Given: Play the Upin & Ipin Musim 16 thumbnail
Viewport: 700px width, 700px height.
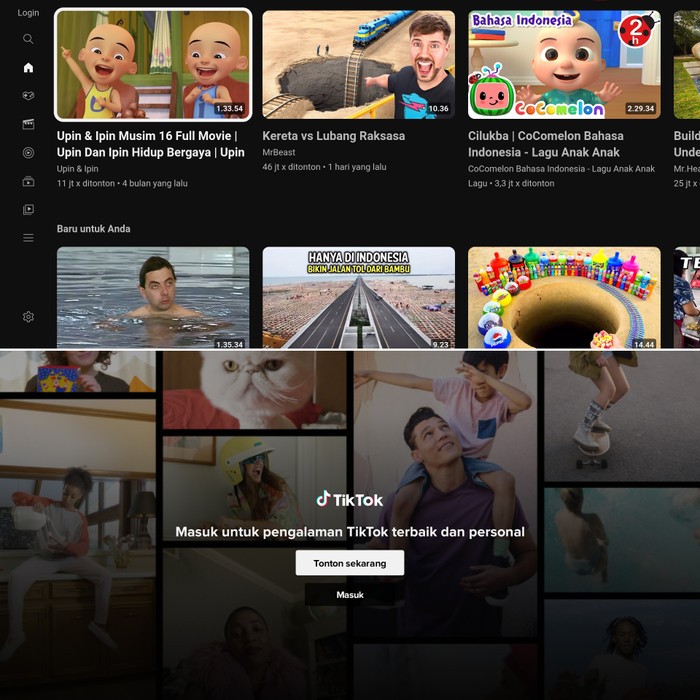Looking at the screenshot, I should (153, 65).
